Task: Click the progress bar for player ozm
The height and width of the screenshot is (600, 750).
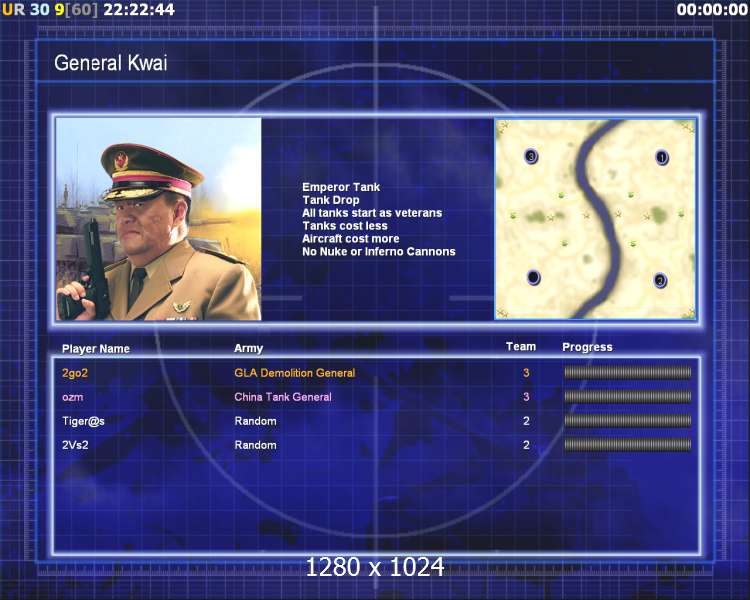Action: coord(628,396)
